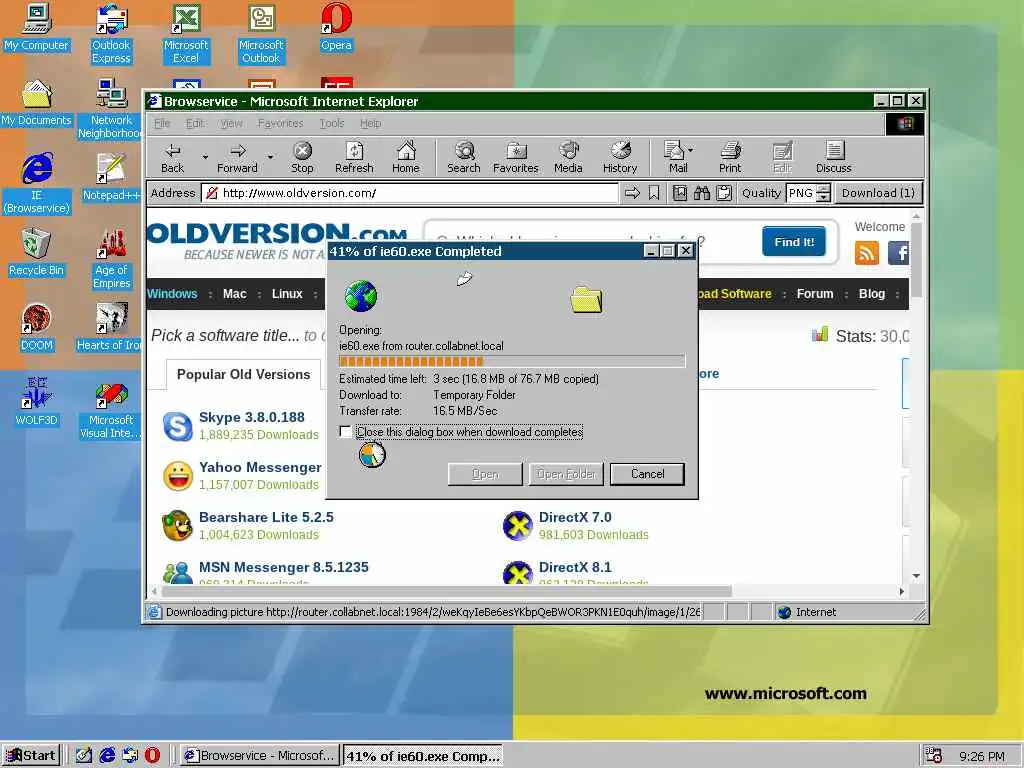The width and height of the screenshot is (1024, 768).
Task: Open the Search pane
Action: pos(464,157)
